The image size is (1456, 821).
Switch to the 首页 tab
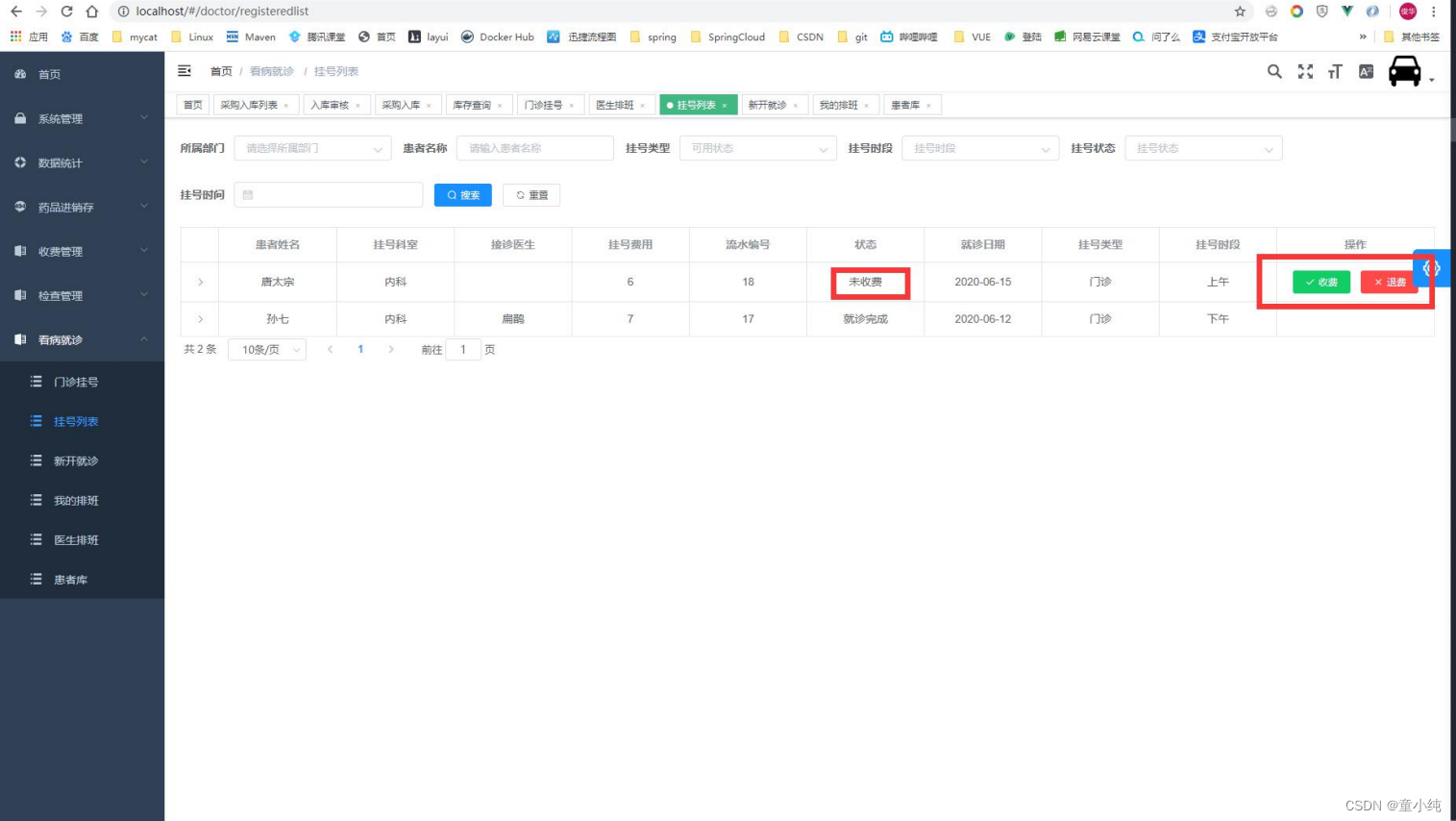(x=193, y=105)
